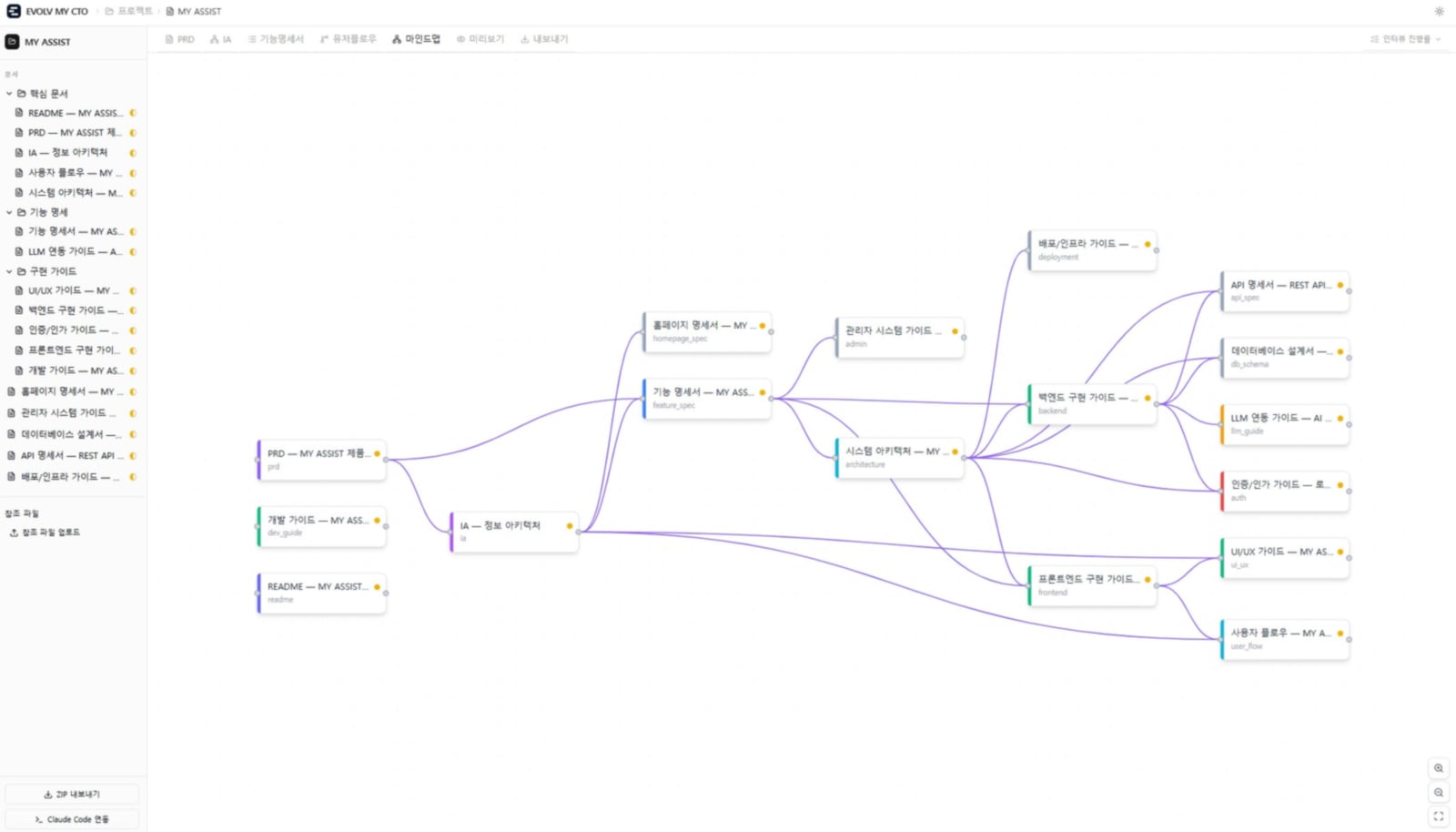Fit the mind map to screen
The width and height of the screenshot is (1456, 832).
pos(1438,817)
